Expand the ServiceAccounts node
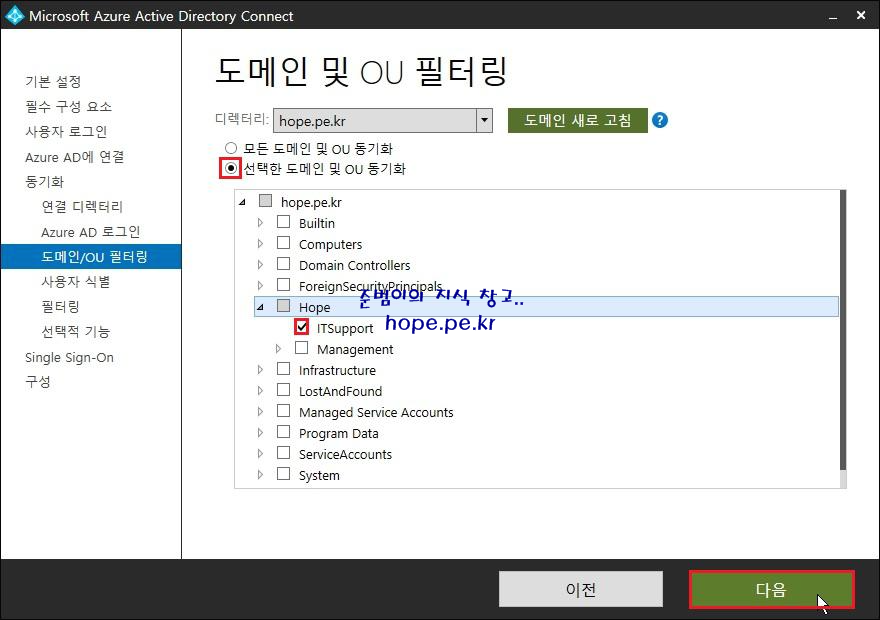This screenshot has height=620, width=880. point(260,453)
